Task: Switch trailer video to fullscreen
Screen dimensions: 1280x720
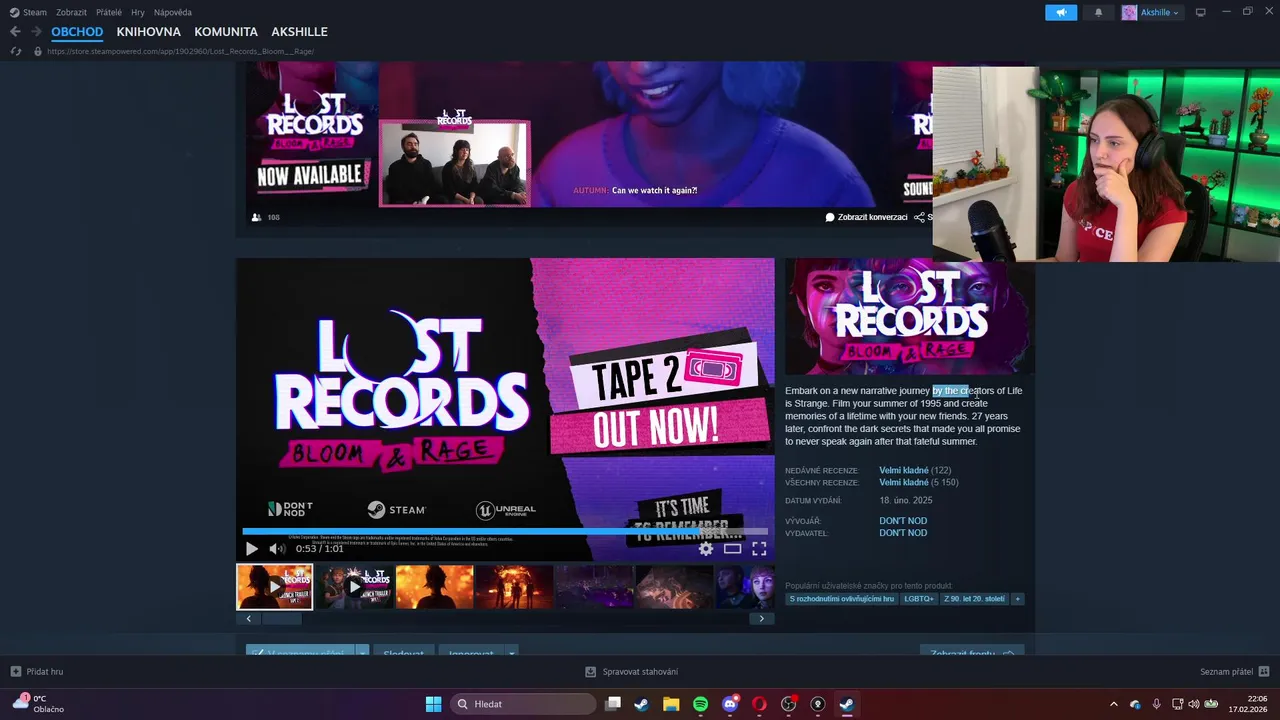Action: [759, 548]
